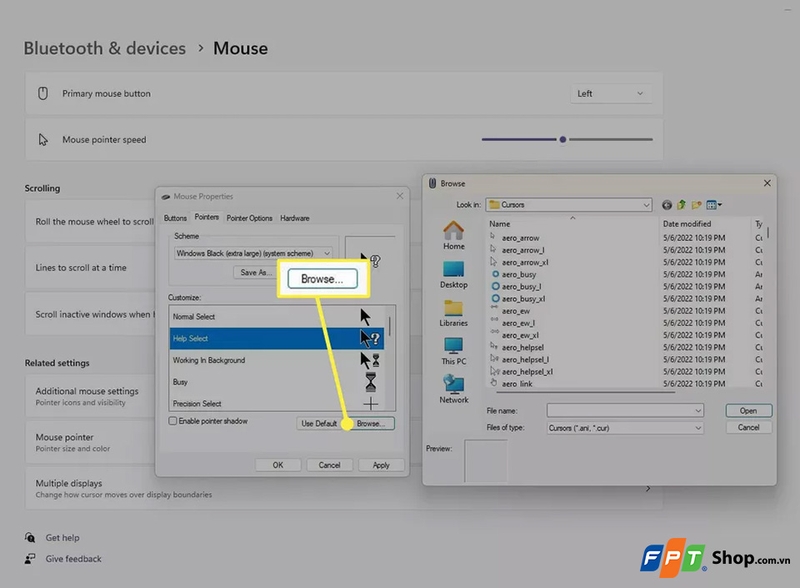Click the Use Default button
This screenshot has height=588, width=800.
319,424
